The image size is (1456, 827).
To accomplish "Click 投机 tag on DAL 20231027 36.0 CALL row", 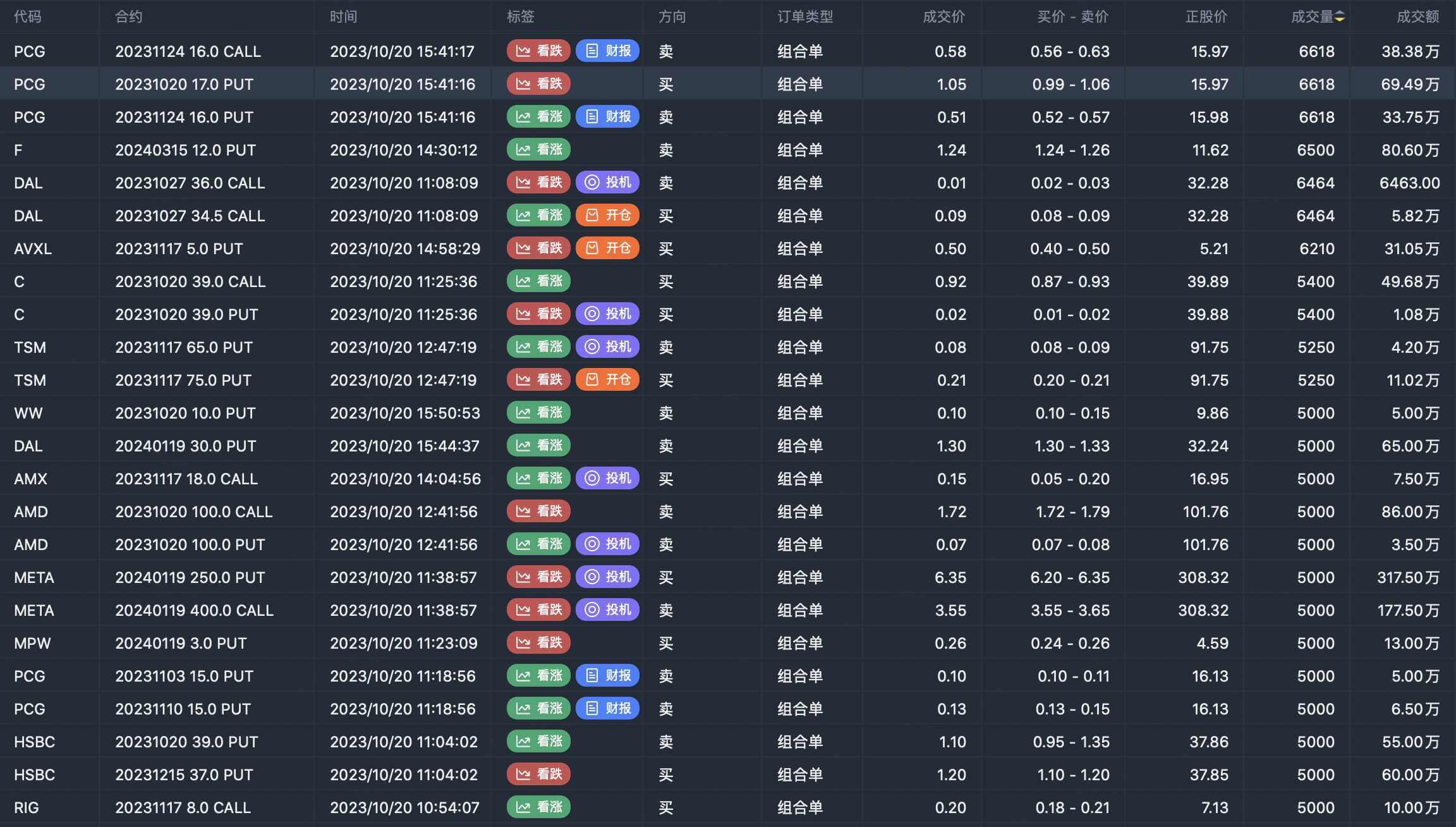I will [607, 183].
